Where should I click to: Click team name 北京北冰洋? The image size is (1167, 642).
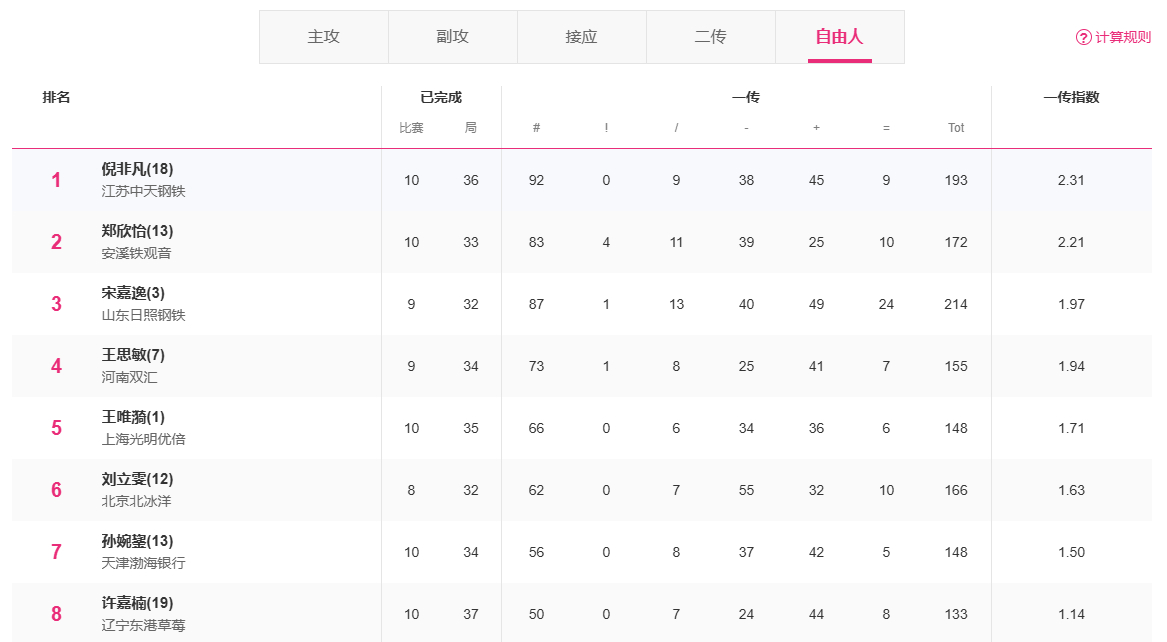coord(136,501)
